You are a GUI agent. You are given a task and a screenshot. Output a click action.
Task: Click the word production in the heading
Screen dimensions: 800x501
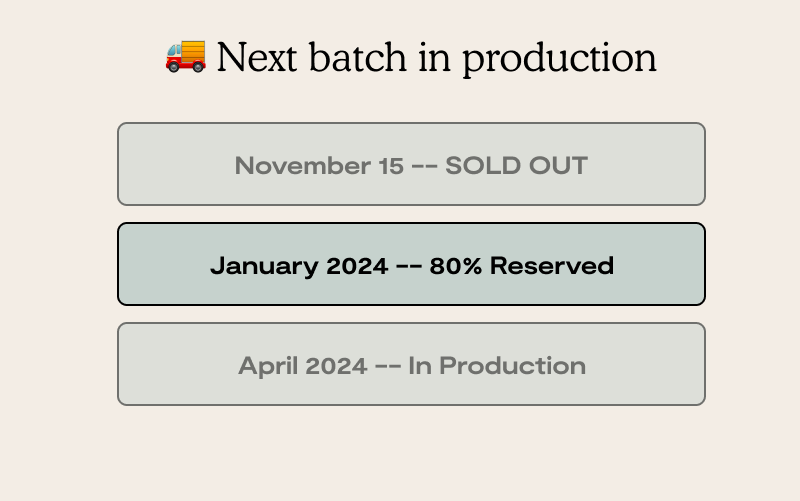click(560, 59)
